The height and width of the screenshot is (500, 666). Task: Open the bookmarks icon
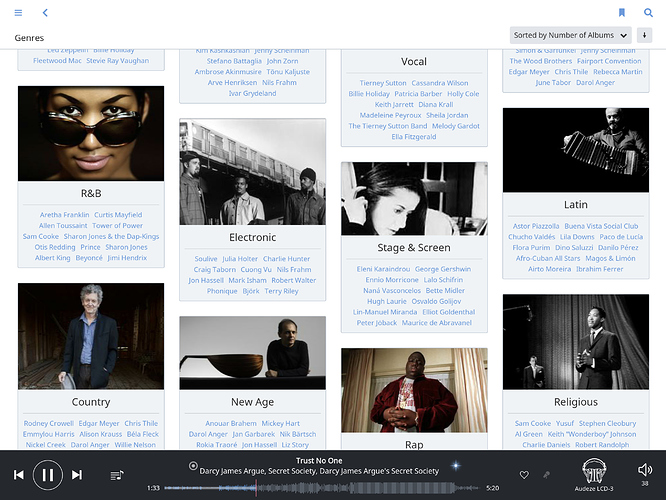[621, 13]
